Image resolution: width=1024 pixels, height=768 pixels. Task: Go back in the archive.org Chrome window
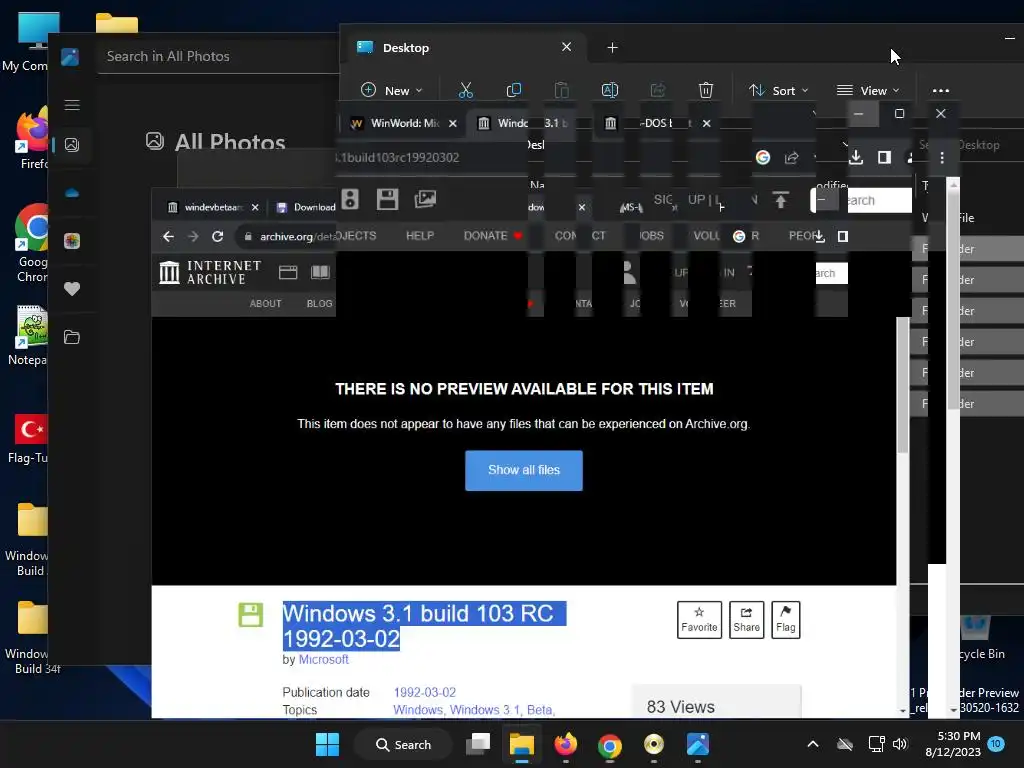pos(168,236)
